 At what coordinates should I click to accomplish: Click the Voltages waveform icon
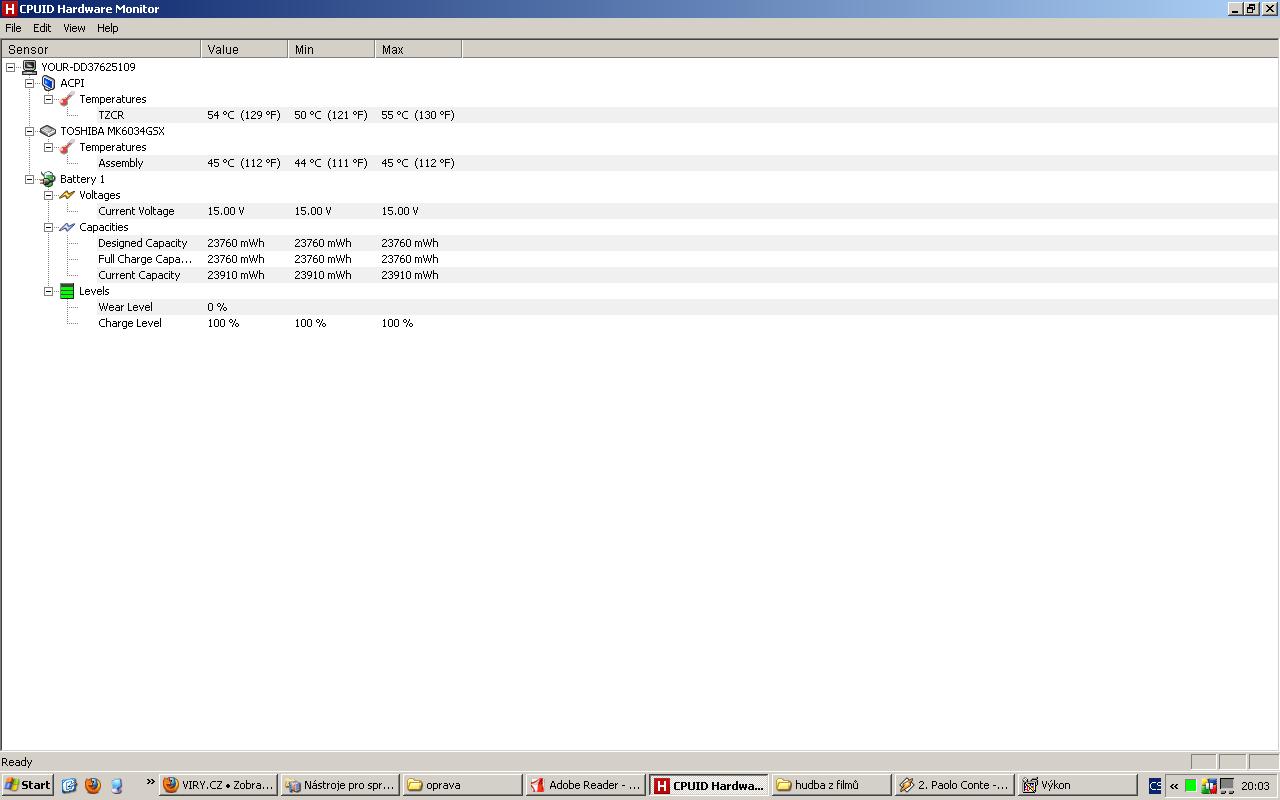pyautogui.click(x=67, y=195)
